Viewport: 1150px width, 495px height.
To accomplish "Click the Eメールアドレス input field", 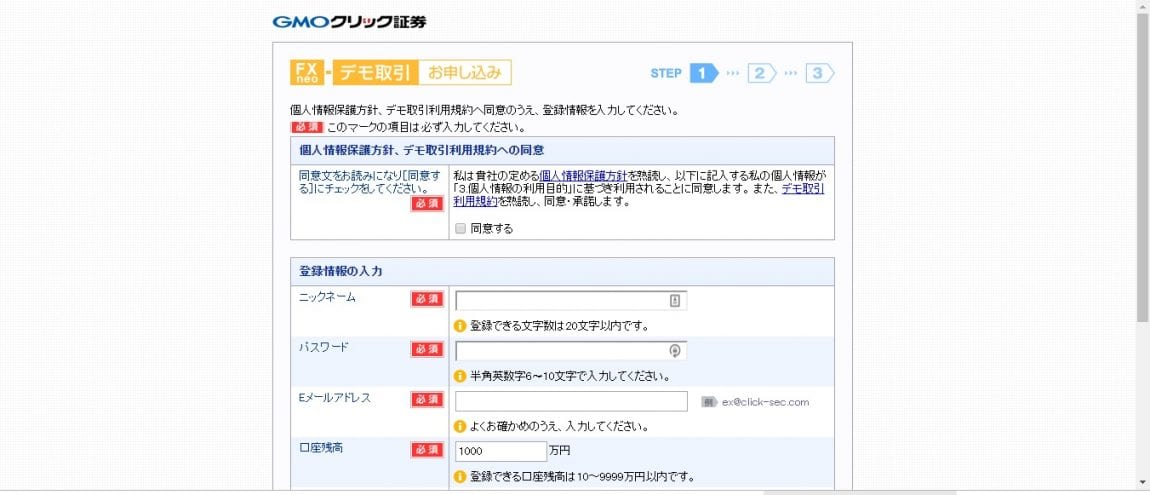I will (x=571, y=401).
